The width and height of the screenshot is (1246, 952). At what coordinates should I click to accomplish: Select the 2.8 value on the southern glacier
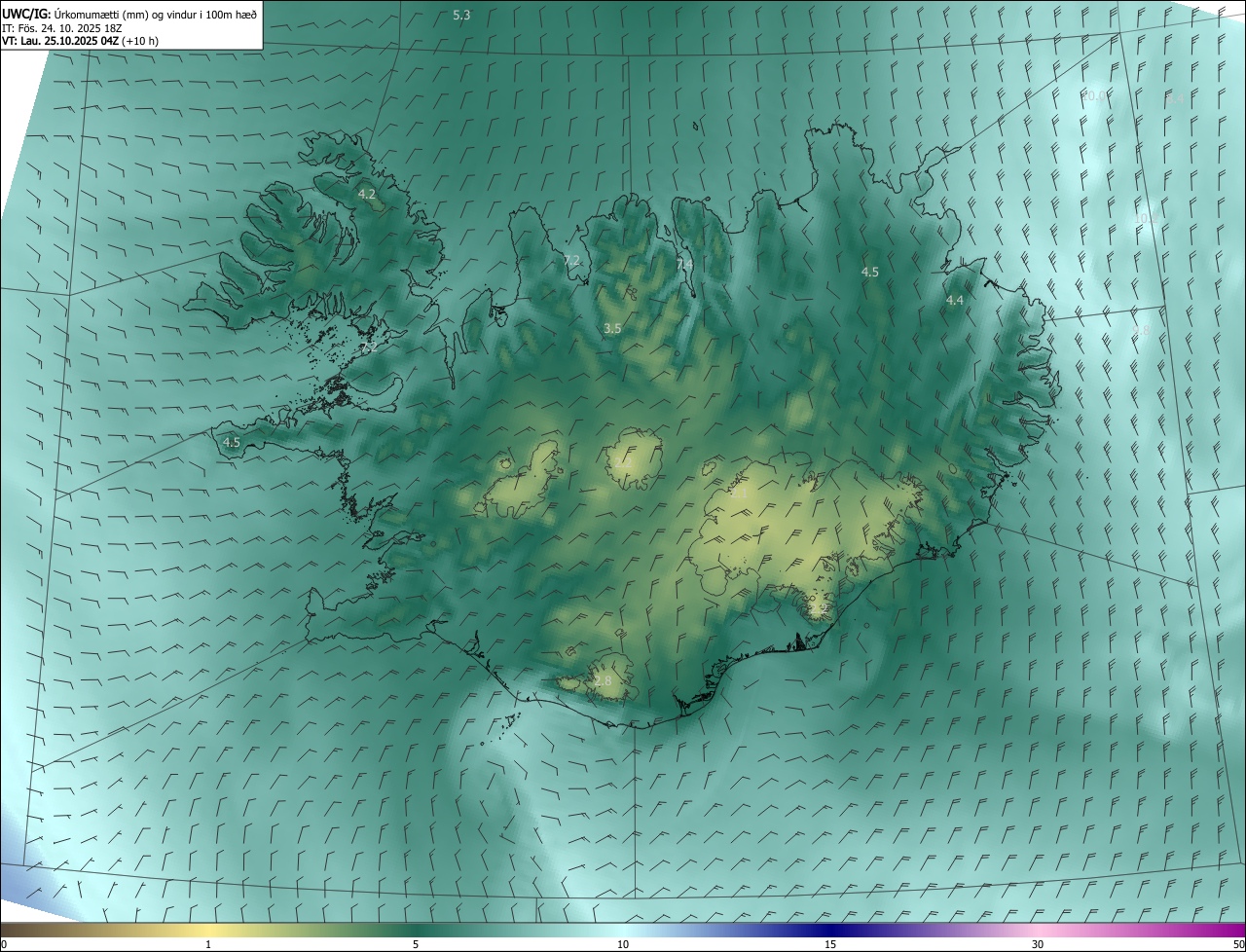point(604,680)
